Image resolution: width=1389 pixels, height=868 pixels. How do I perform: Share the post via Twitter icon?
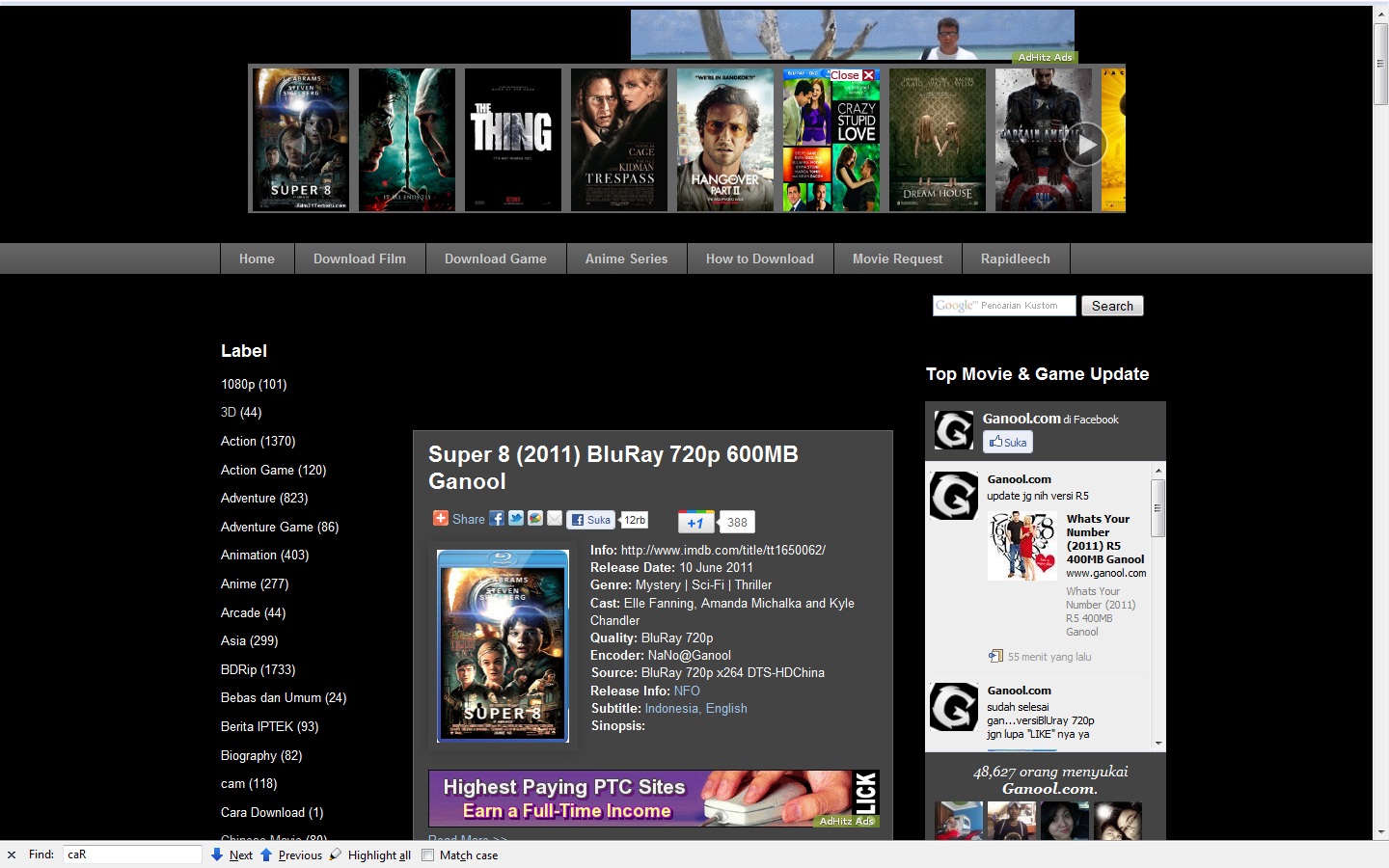516,518
